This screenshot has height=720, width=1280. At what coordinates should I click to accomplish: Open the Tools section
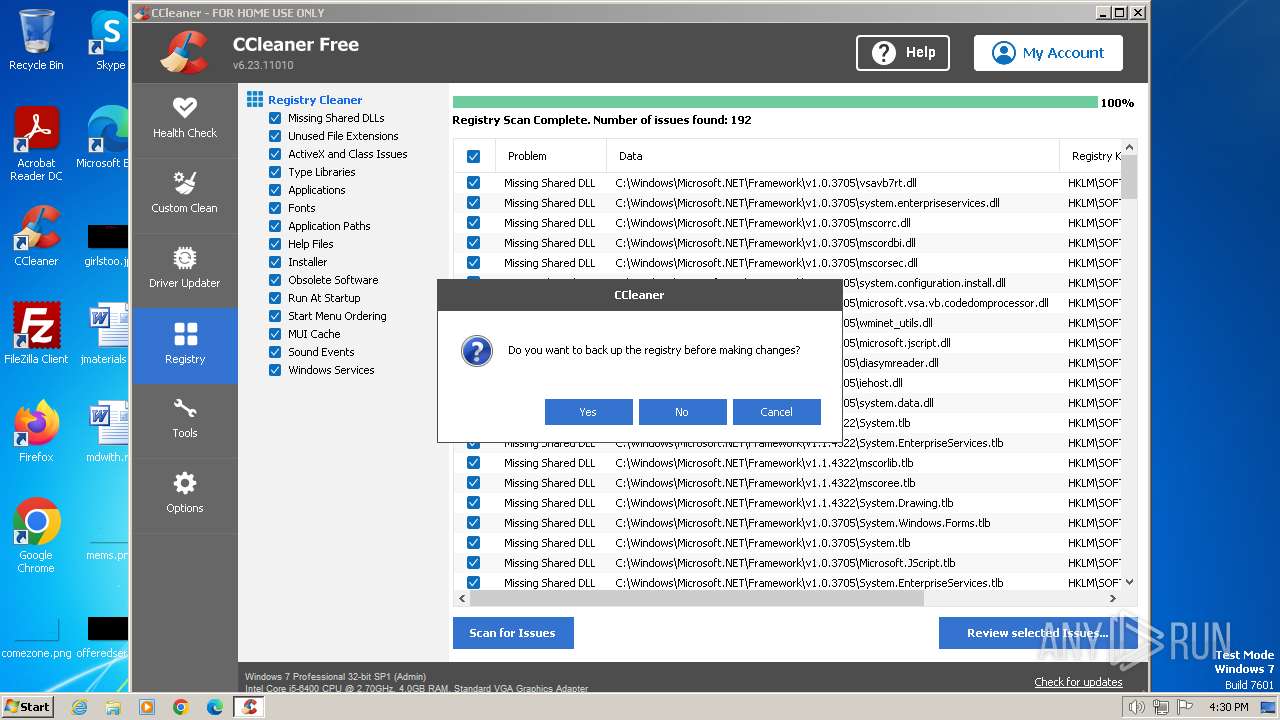185,420
